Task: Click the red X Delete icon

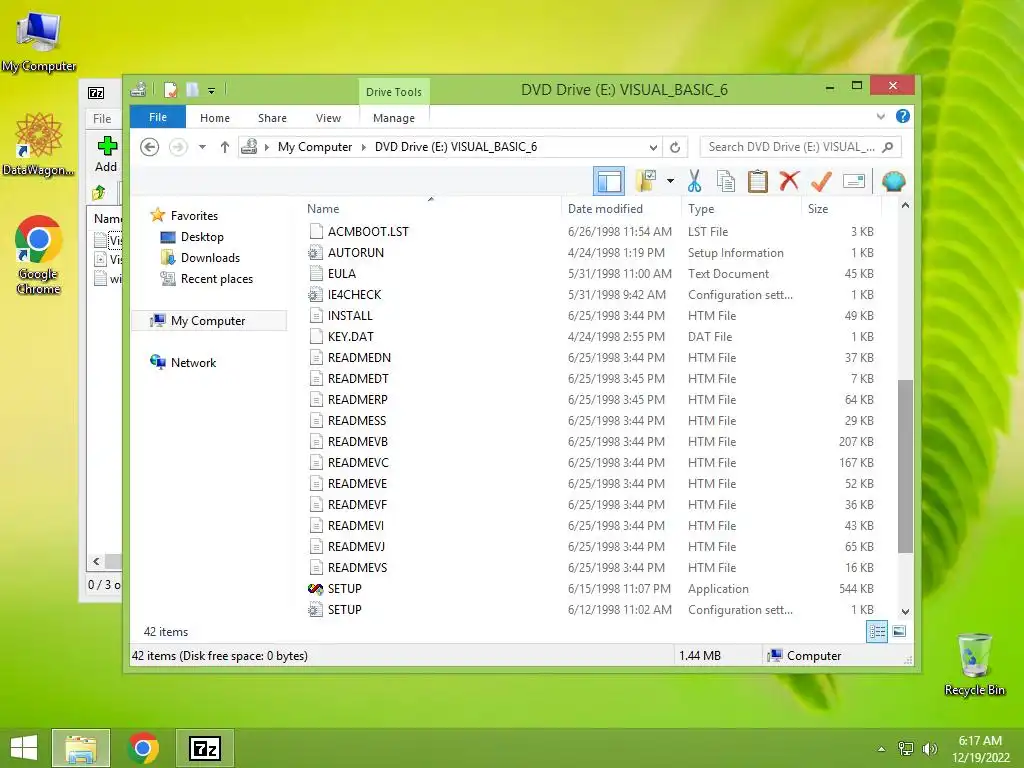Action: (x=789, y=180)
